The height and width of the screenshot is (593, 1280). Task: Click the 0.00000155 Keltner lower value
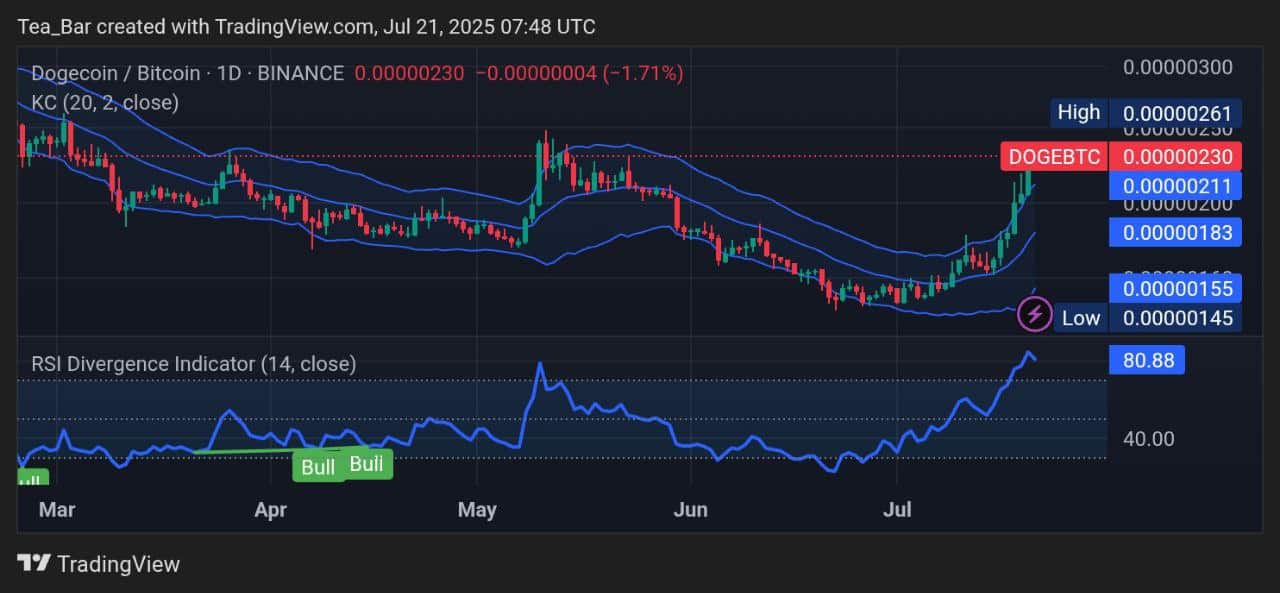tap(1176, 289)
